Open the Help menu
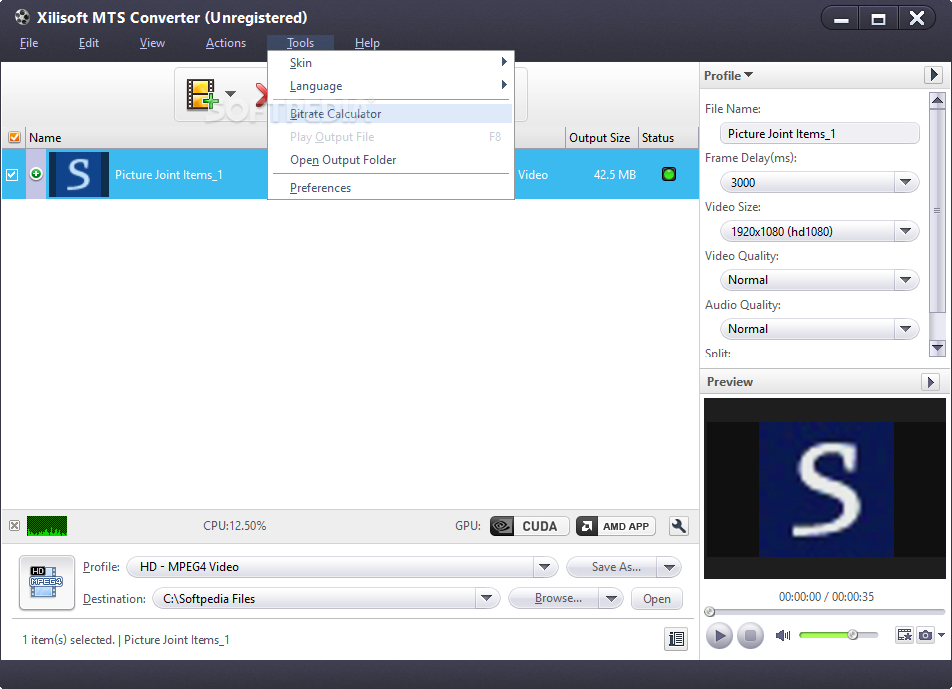952x689 pixels. click(x=367, y=43)
